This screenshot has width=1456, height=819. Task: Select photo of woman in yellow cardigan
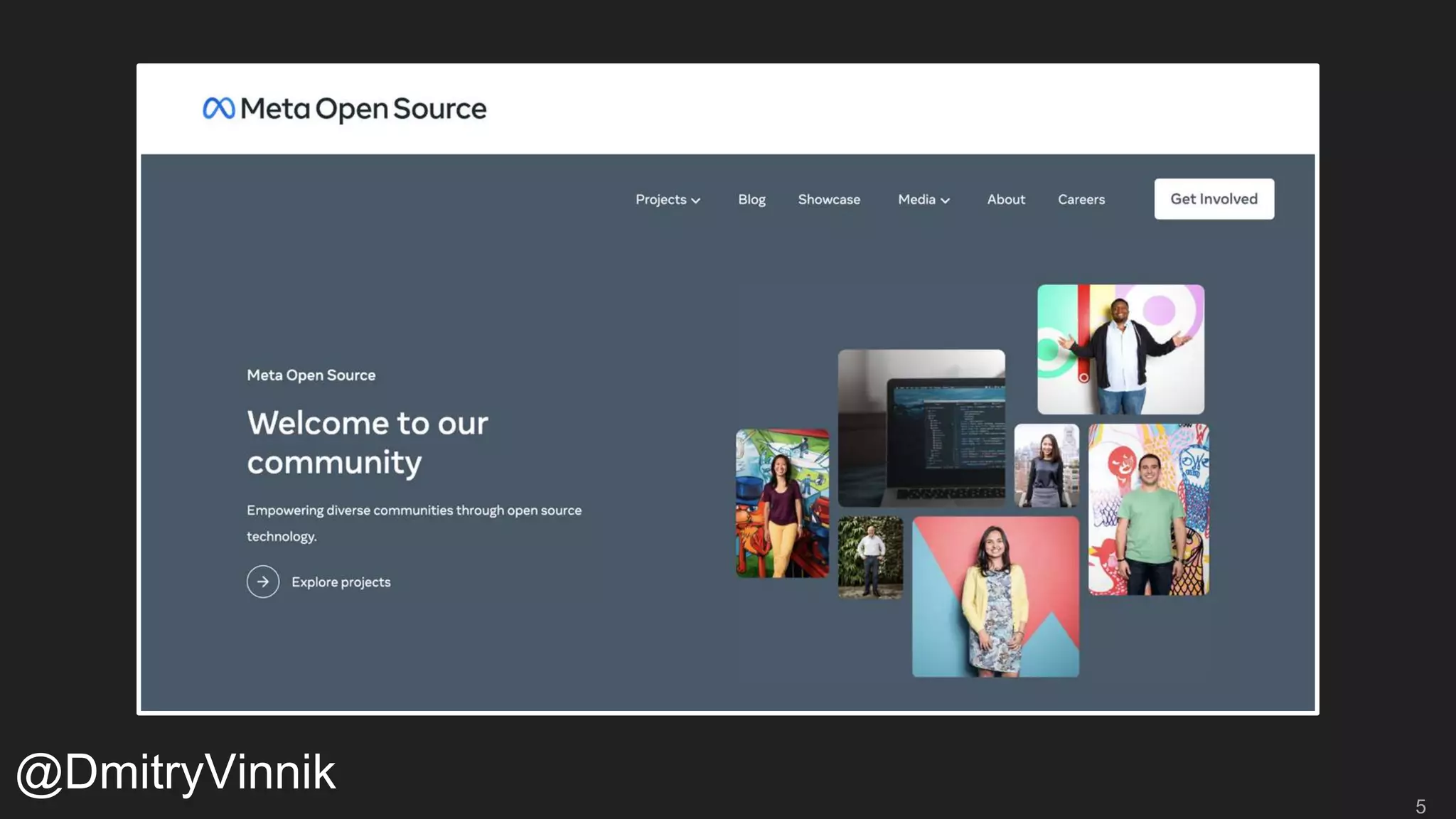coord(995,596)
